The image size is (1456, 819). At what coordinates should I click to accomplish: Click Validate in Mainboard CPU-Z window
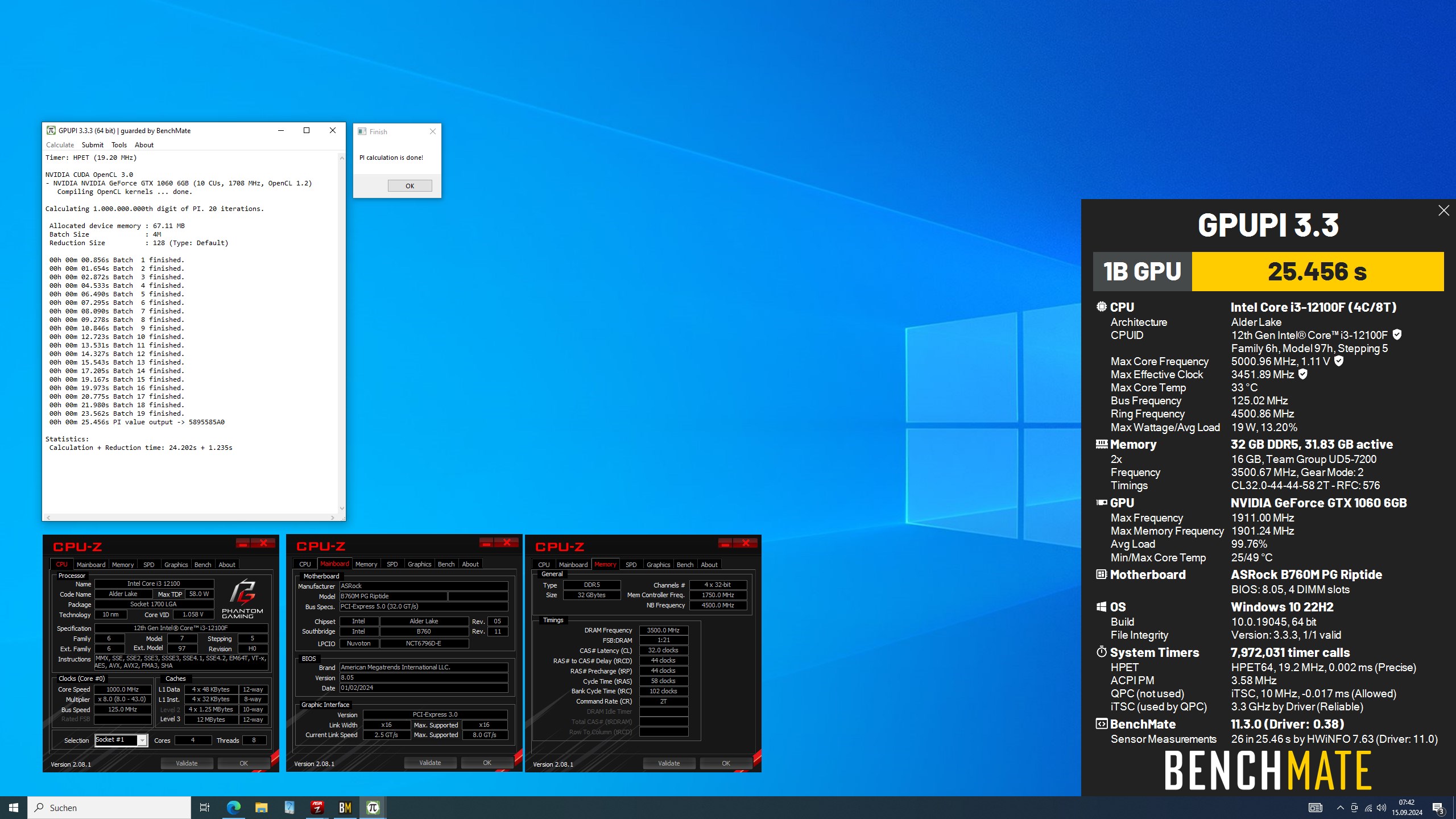point(430,763)
